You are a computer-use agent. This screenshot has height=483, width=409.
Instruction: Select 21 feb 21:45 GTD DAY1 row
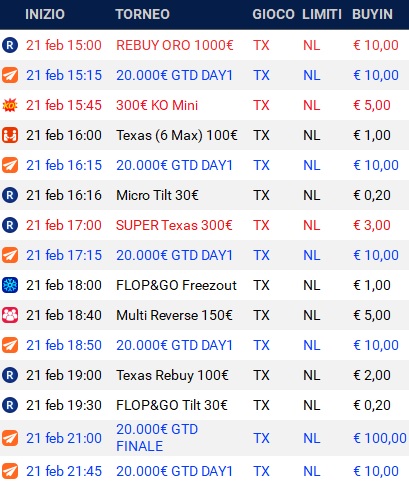(x=204, y=471)
